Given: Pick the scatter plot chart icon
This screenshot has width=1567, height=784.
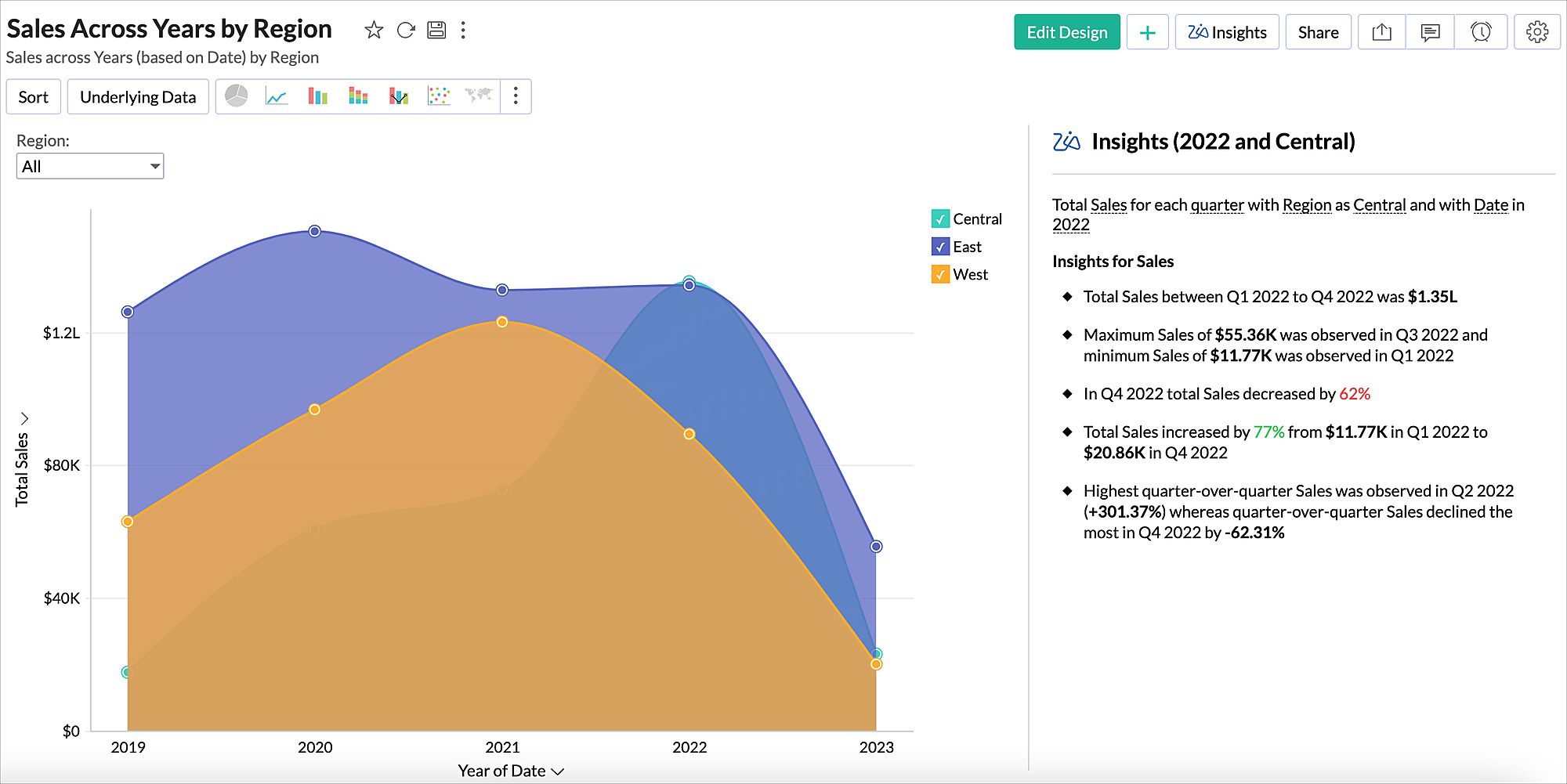Looking at the screenshot, I should 439,96.
